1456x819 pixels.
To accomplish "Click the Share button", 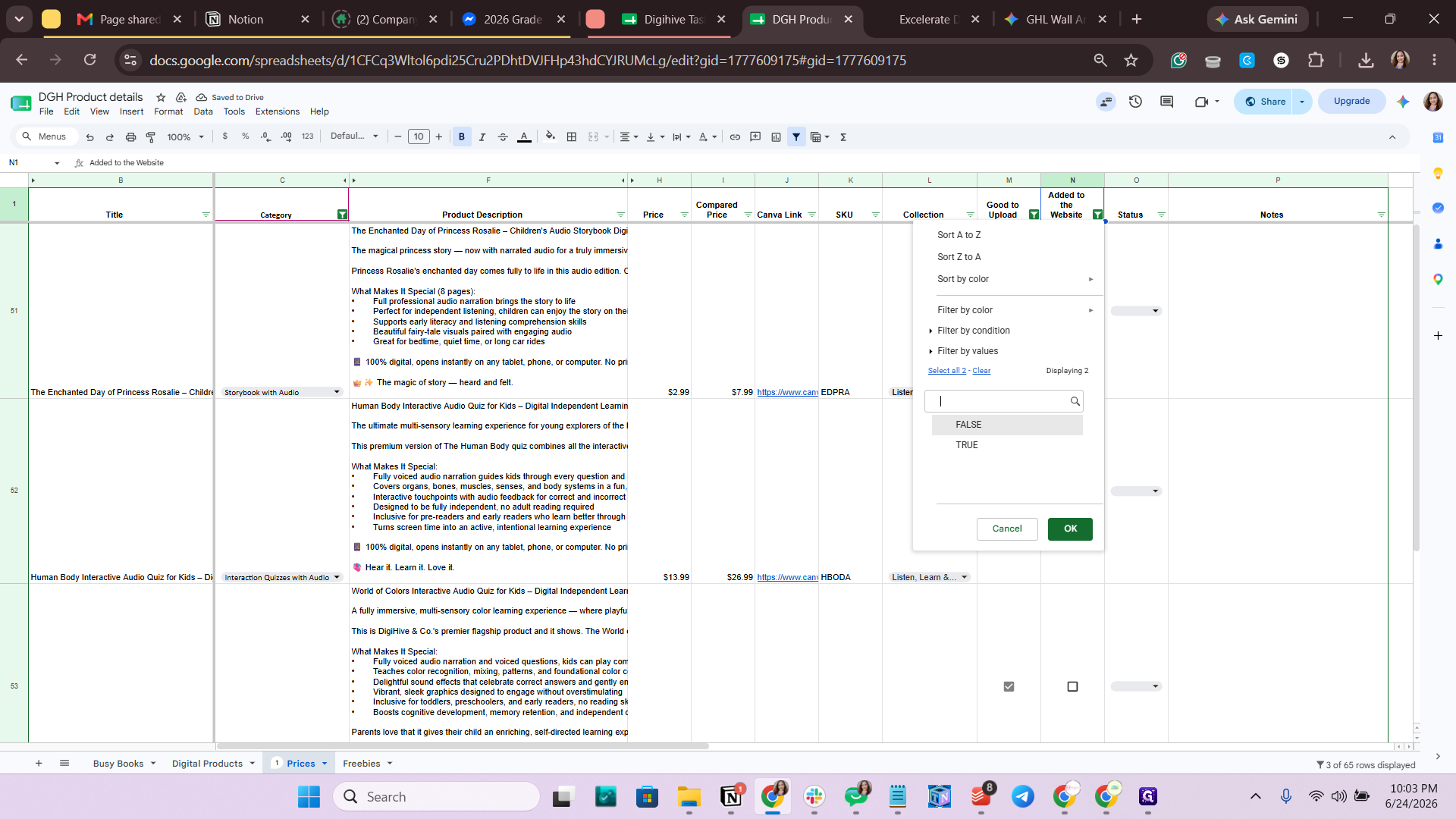I will [x=1265, y=102].
